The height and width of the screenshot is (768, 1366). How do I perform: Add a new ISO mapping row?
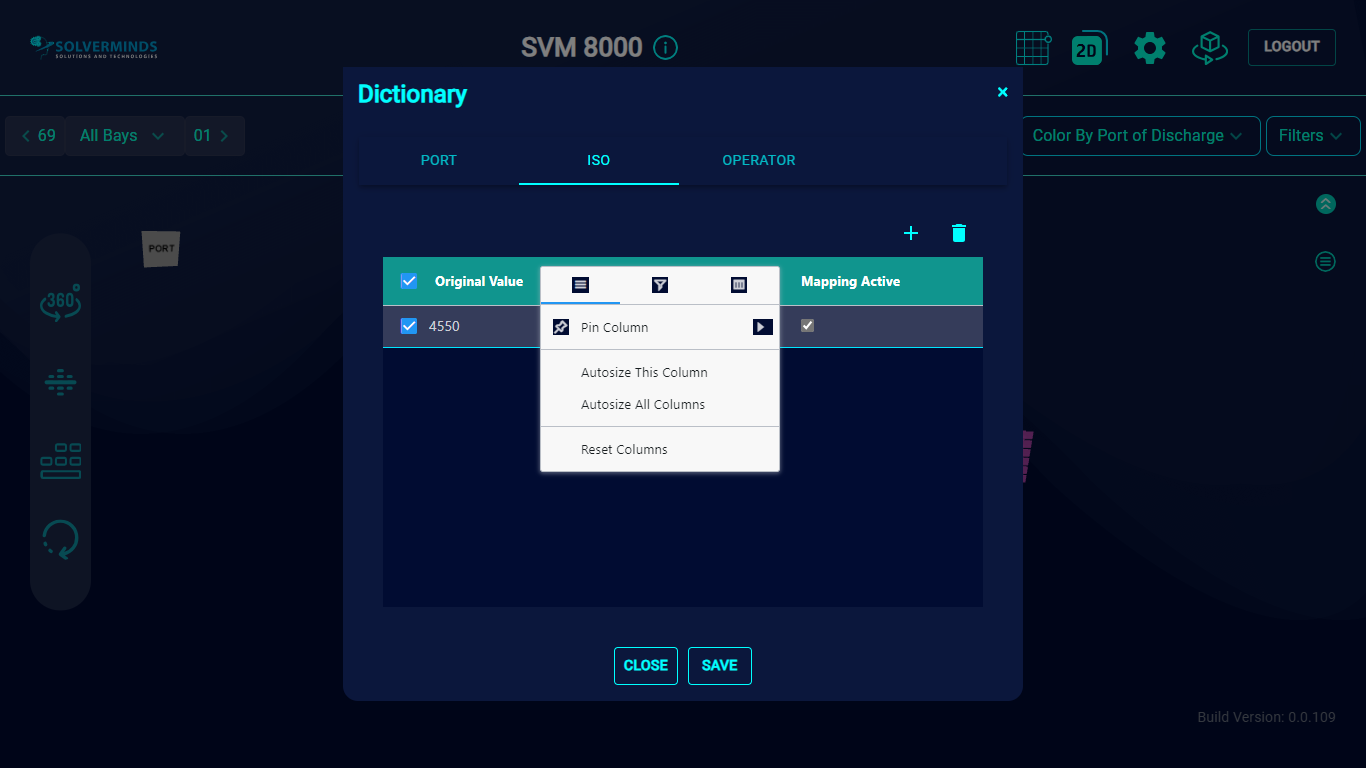[911, 233]
